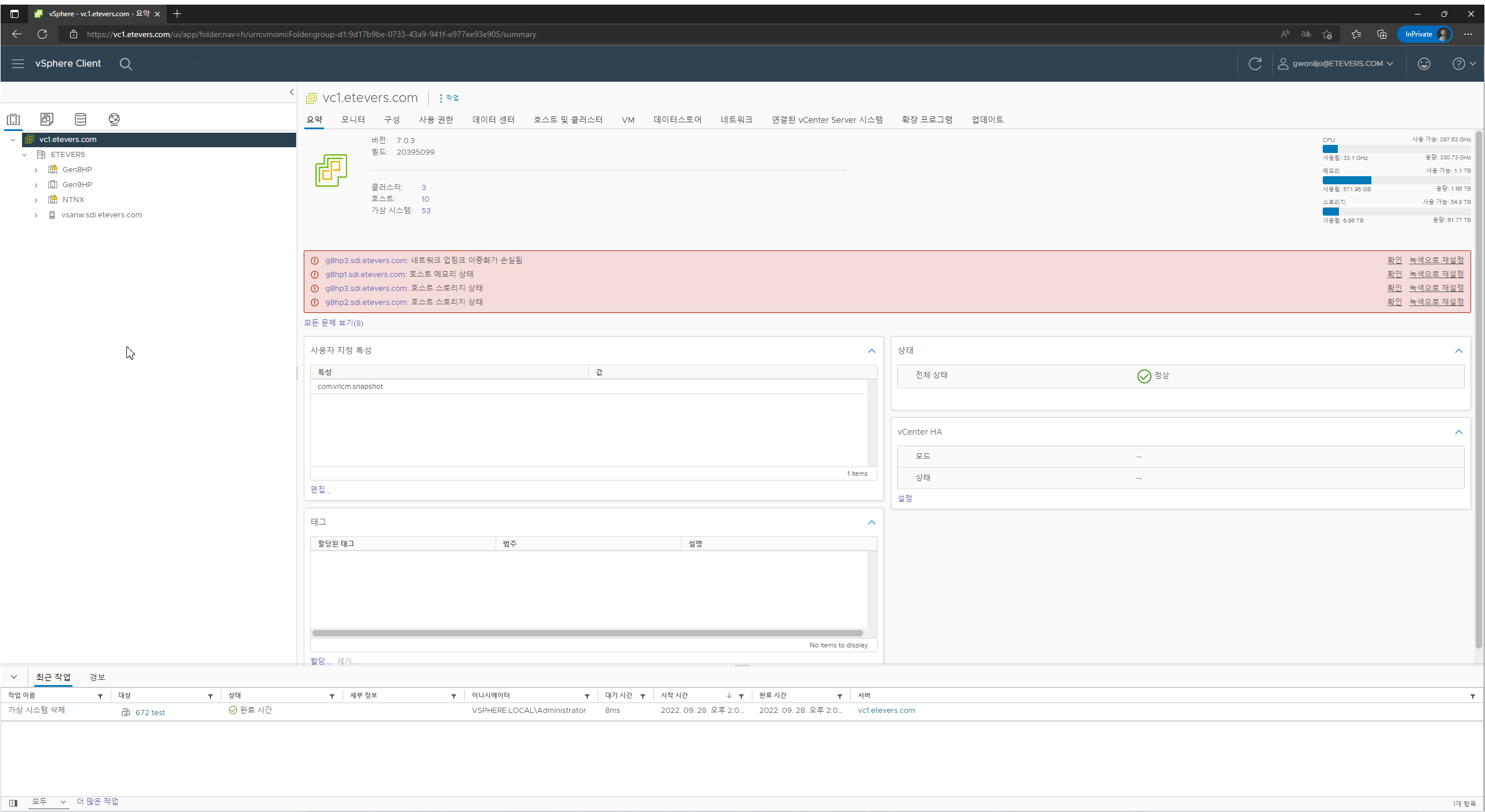Open a new browser tab
Screen dimensions: 1485x812
177,13
